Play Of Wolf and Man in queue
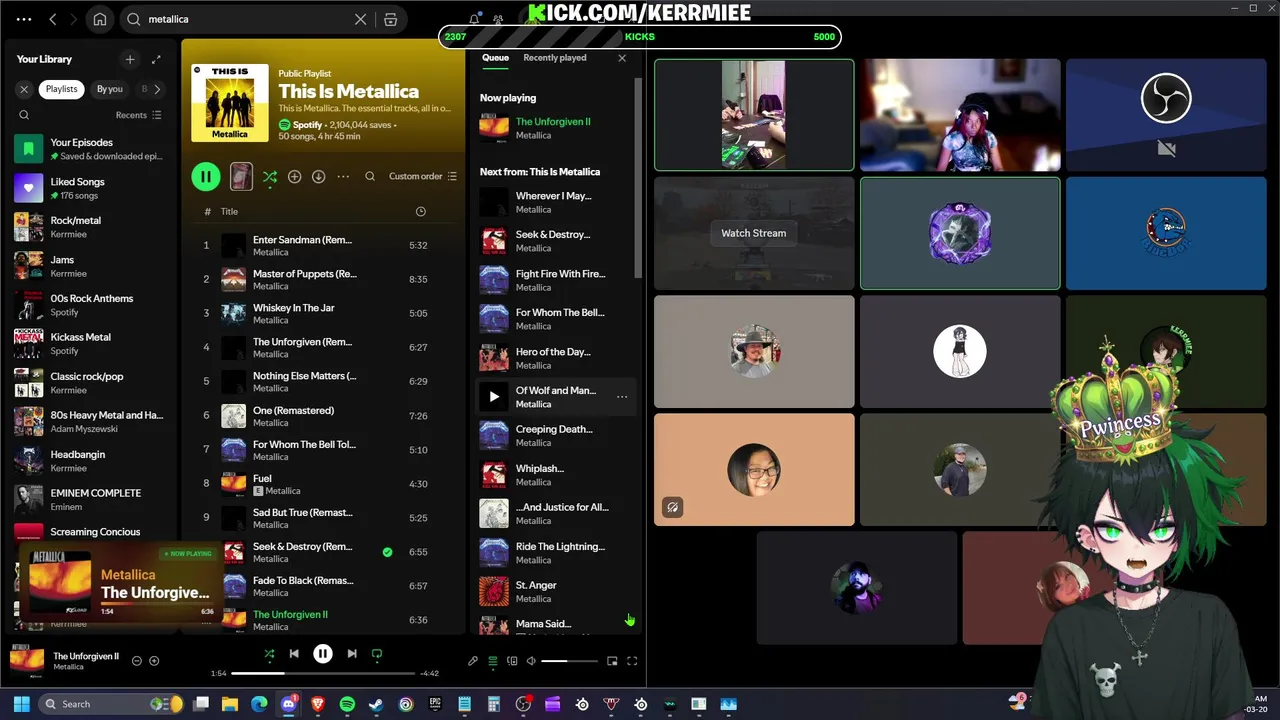This screenshot has width=1280, height=720. click(x=494, y=397)
